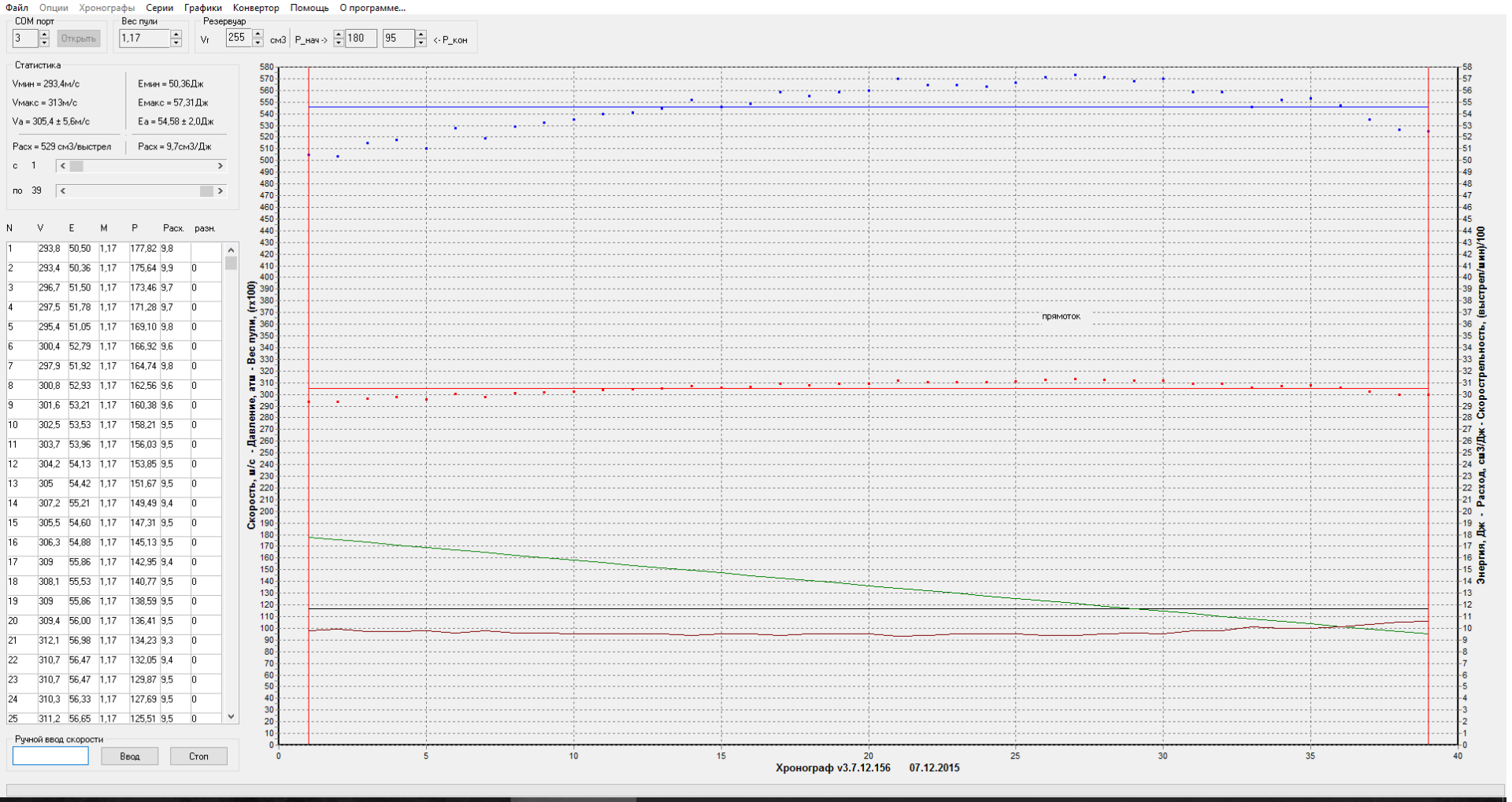Click the Ручной ввод скорости input field

(50, 756)
